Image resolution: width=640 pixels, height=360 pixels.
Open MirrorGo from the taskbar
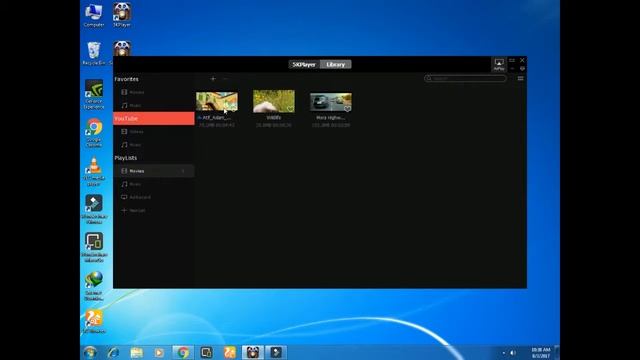(x=206, y=352)
